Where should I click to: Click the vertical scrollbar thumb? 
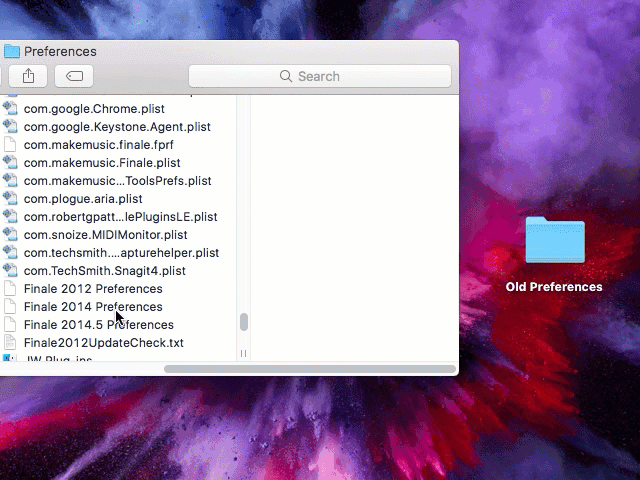pyautogui.click(x=243, y=322)
